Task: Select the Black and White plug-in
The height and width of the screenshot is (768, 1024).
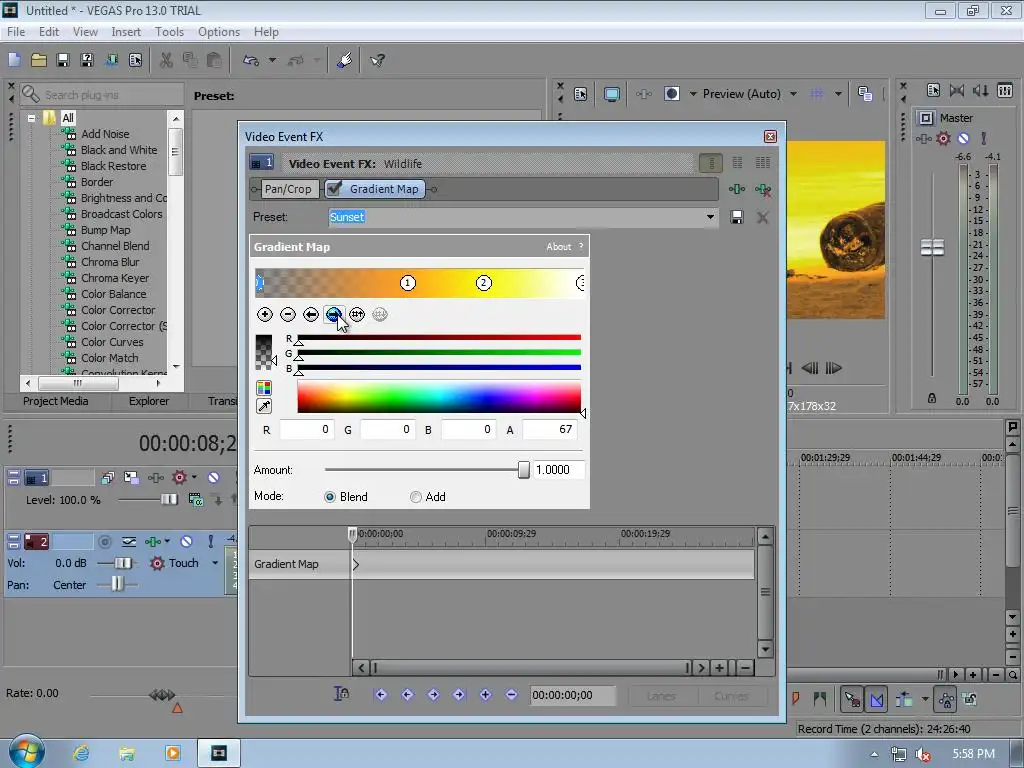Action: click(119, 150)
